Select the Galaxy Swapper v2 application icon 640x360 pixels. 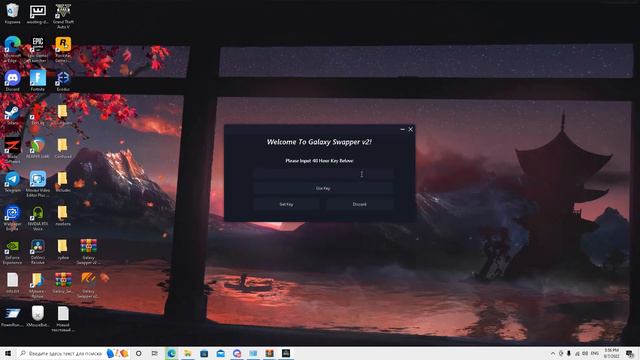(x=88, y=285)
